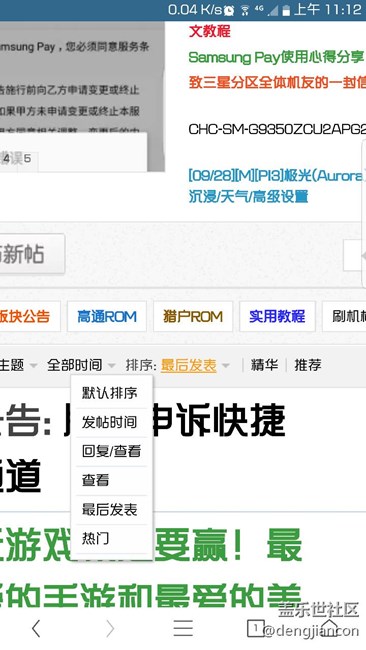
Task: Filter threads by 精华
Action: [x=264, y=365]
